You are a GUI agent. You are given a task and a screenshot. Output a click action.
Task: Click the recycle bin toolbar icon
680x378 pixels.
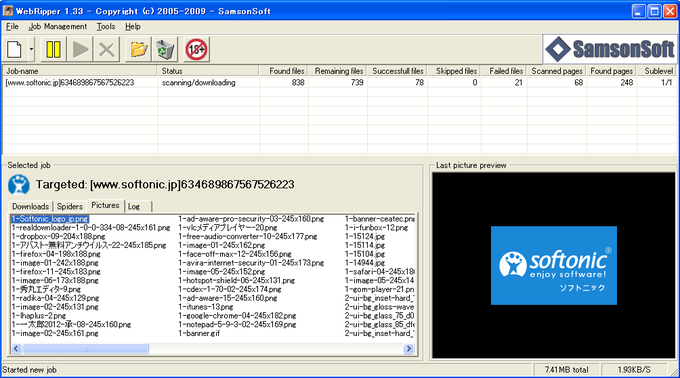point(165,49)
